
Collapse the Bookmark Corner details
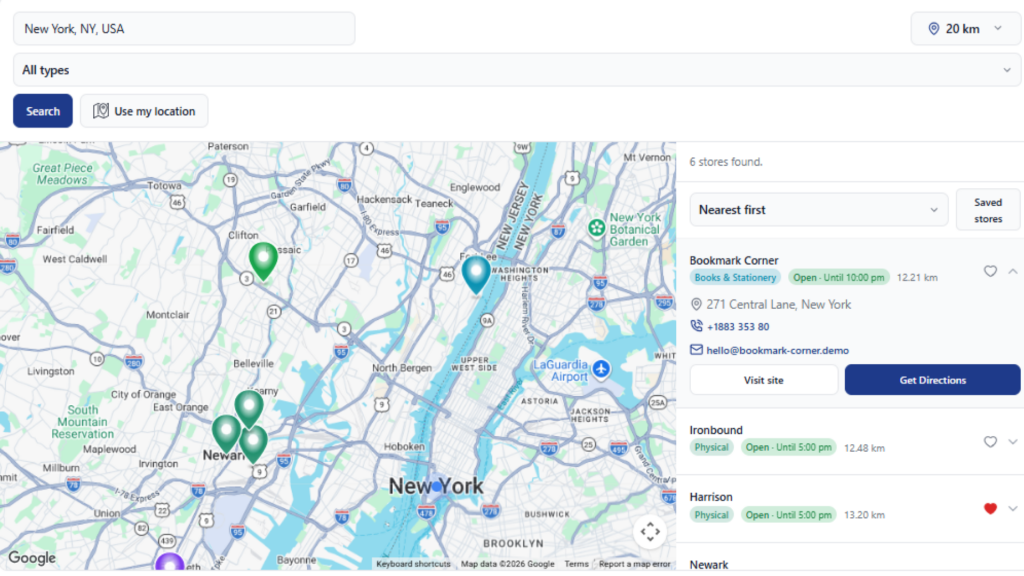point(1012,271)
